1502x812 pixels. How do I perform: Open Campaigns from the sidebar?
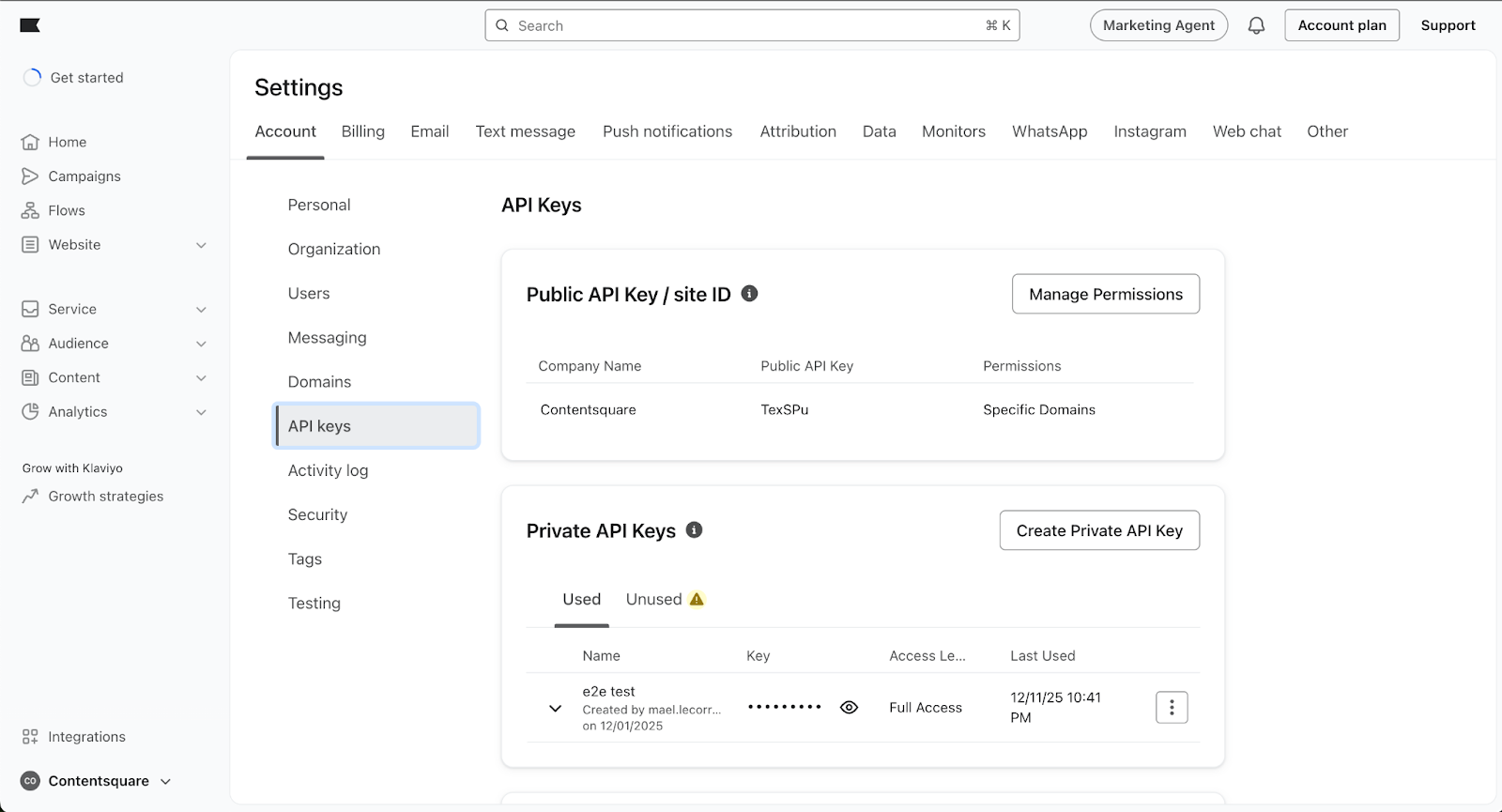pos(84,176)
